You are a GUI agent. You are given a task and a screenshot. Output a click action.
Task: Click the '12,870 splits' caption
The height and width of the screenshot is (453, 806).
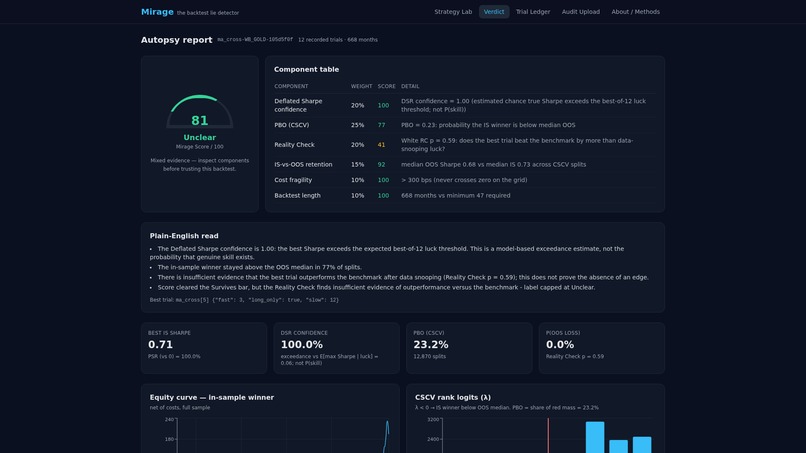click(430, 356)
